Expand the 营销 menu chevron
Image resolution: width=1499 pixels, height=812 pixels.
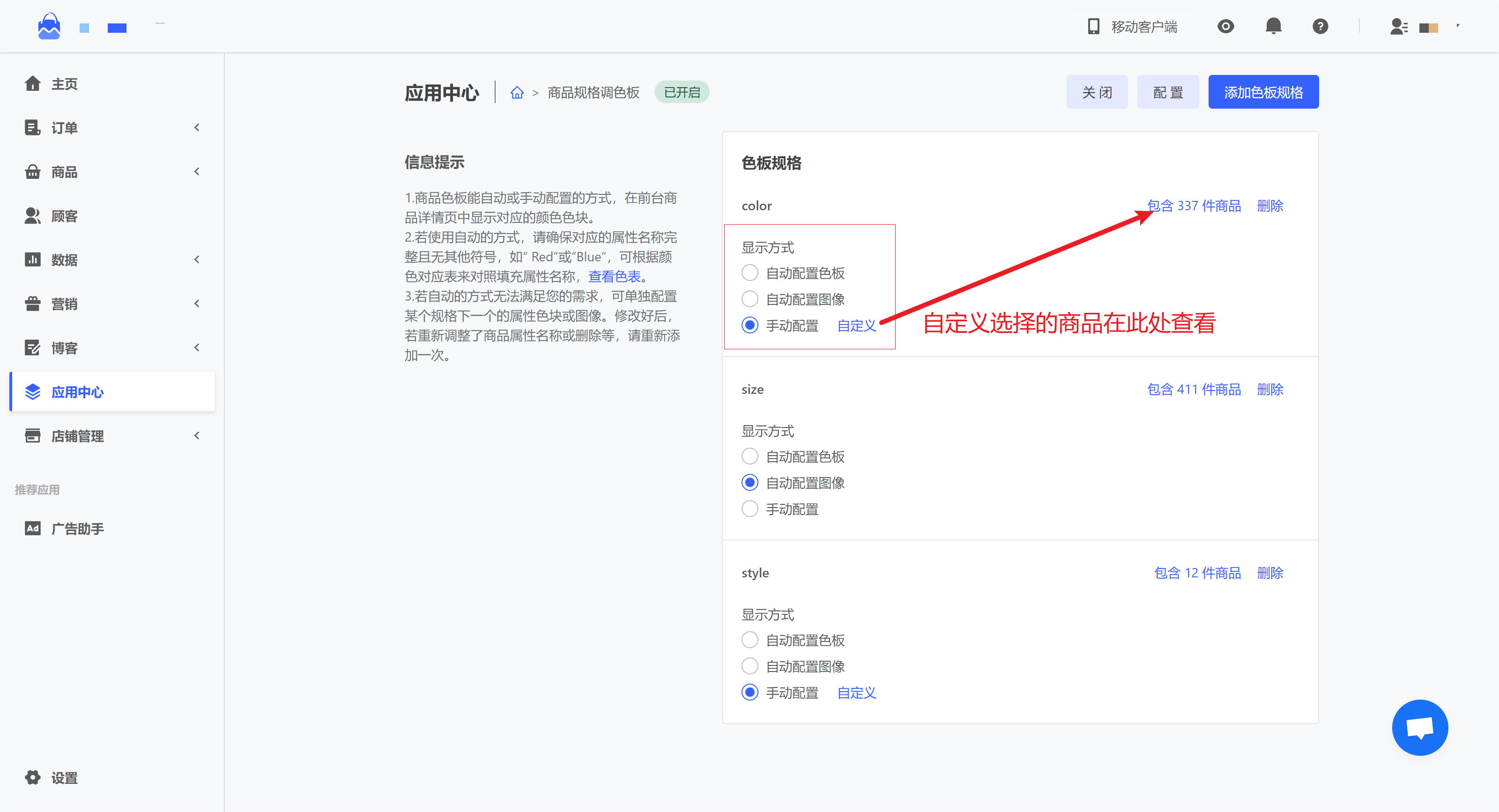coord(197,303)
